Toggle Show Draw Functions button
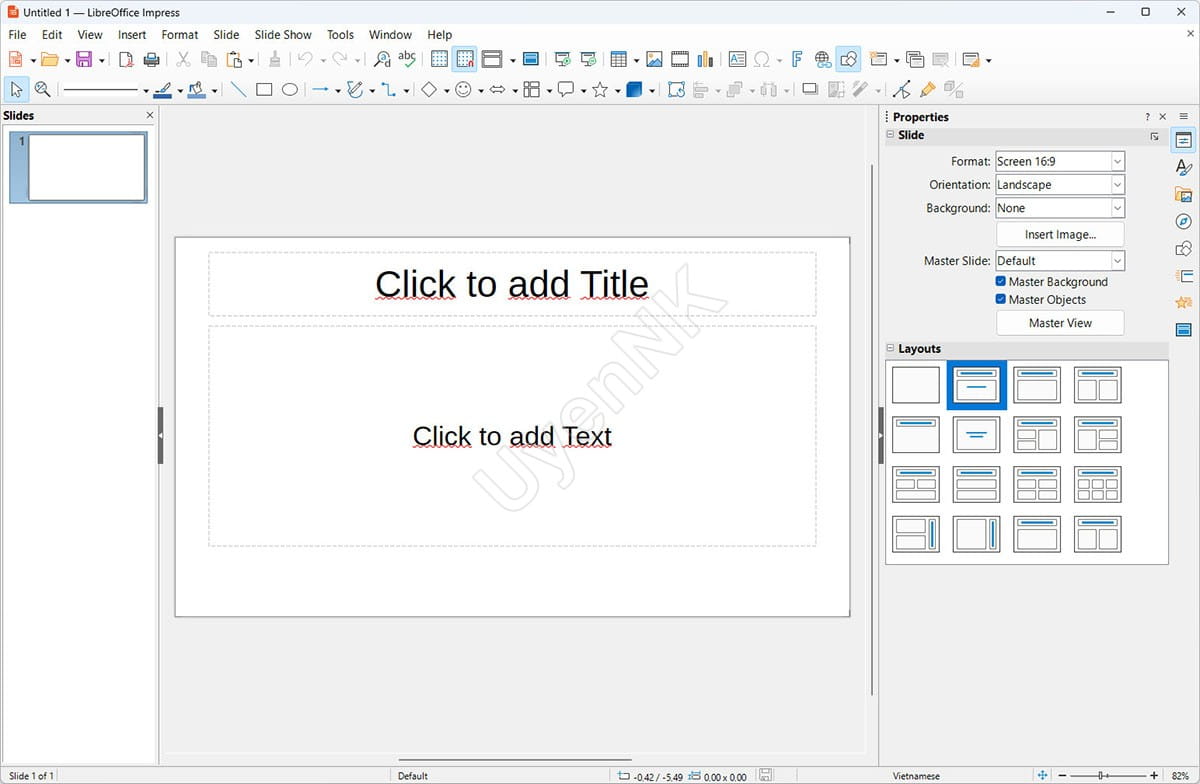The width and height of the screenshot is (1200, 784). pos(848,60)
